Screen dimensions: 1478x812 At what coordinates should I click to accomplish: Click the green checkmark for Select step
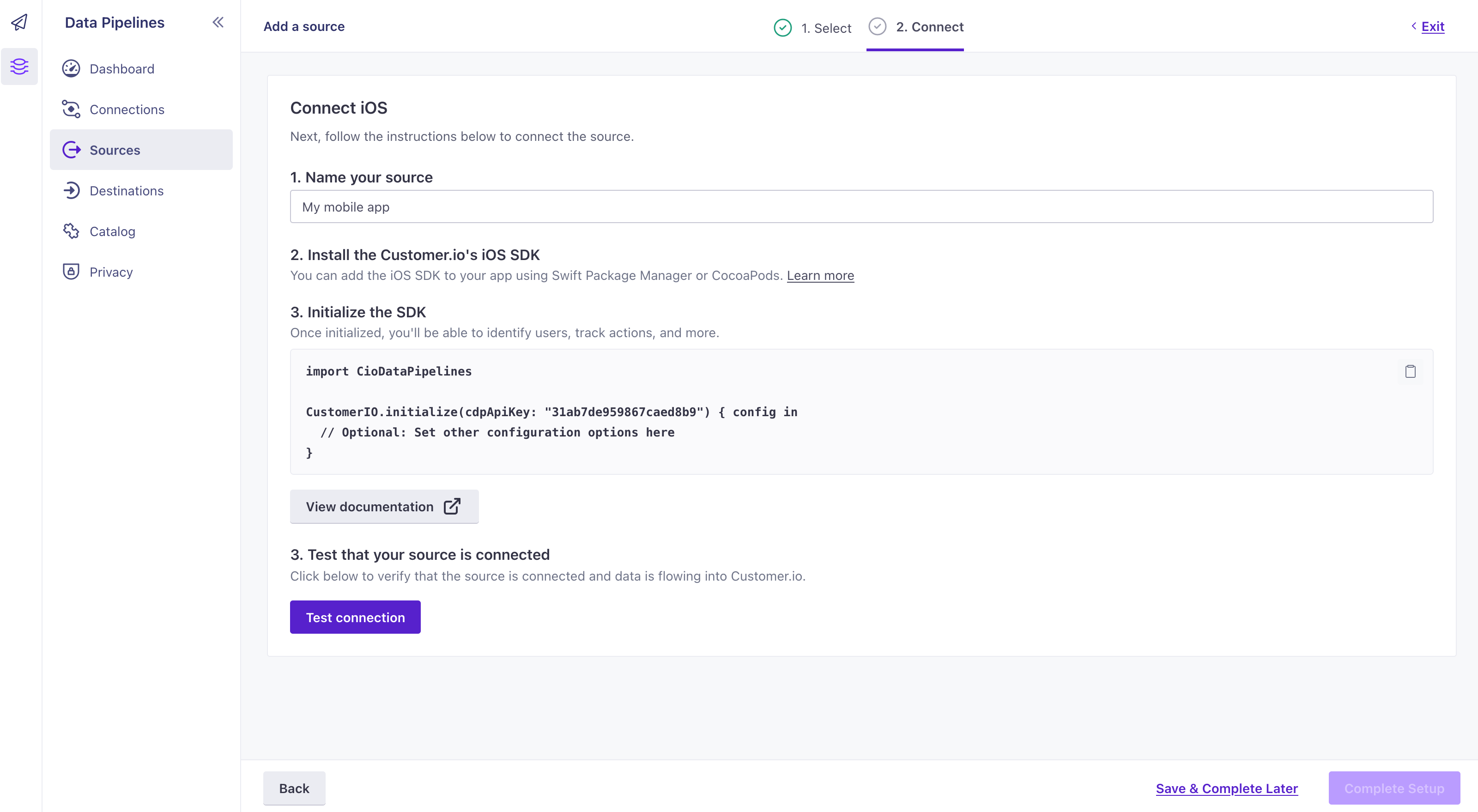(x=782, y=28)
